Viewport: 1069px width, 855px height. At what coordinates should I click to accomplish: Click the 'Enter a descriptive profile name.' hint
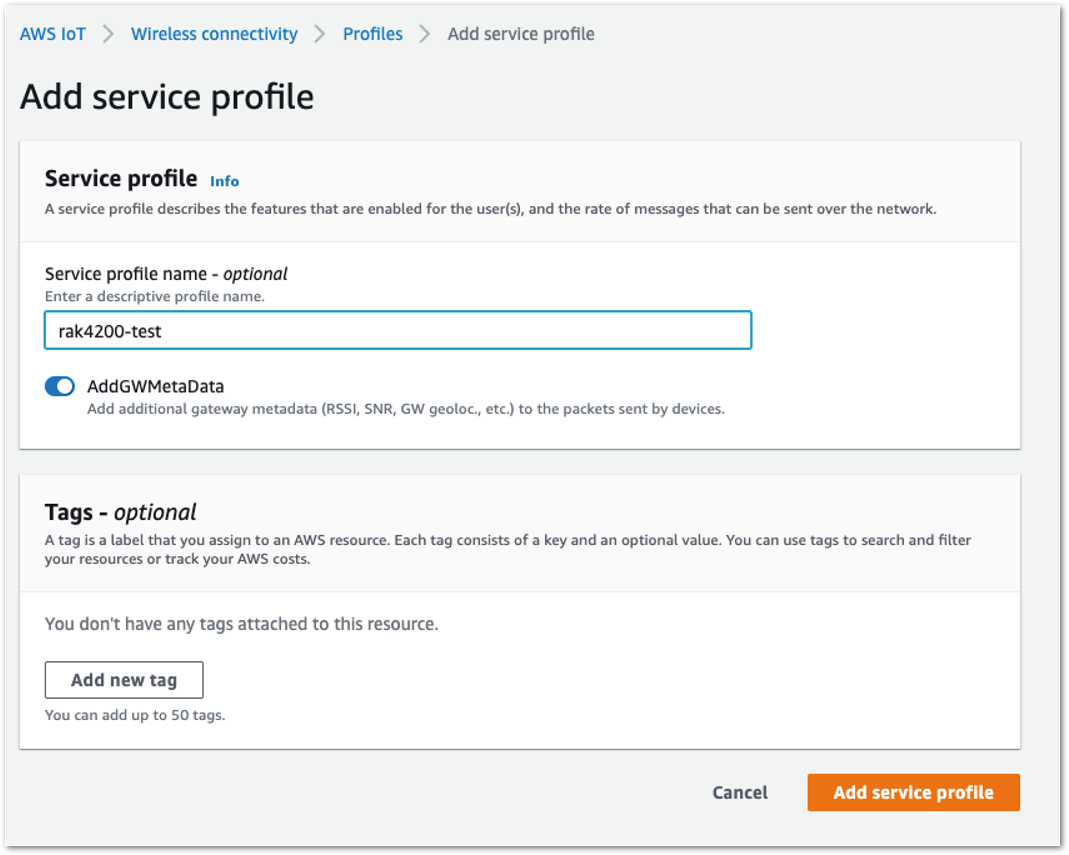[155, 297]
